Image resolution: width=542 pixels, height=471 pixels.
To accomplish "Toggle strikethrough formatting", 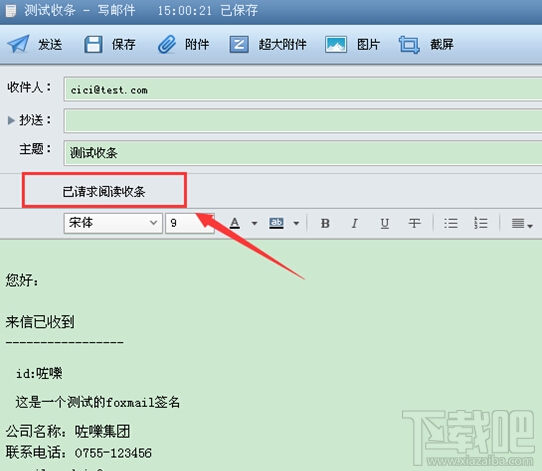I will pyautogui.click(x=414, y=224).
